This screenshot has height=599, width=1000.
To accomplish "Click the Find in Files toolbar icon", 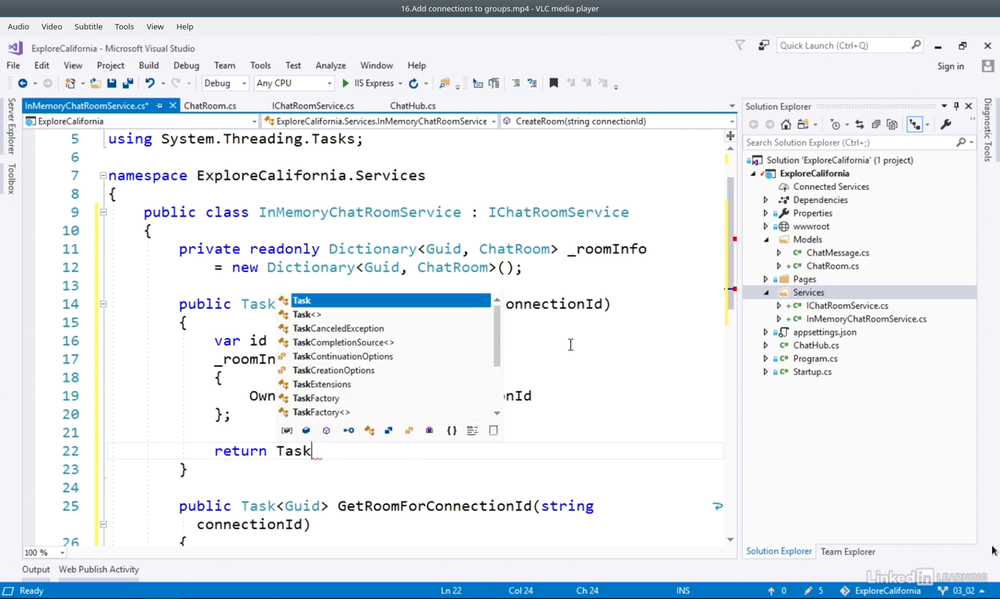I will (445, 84).
